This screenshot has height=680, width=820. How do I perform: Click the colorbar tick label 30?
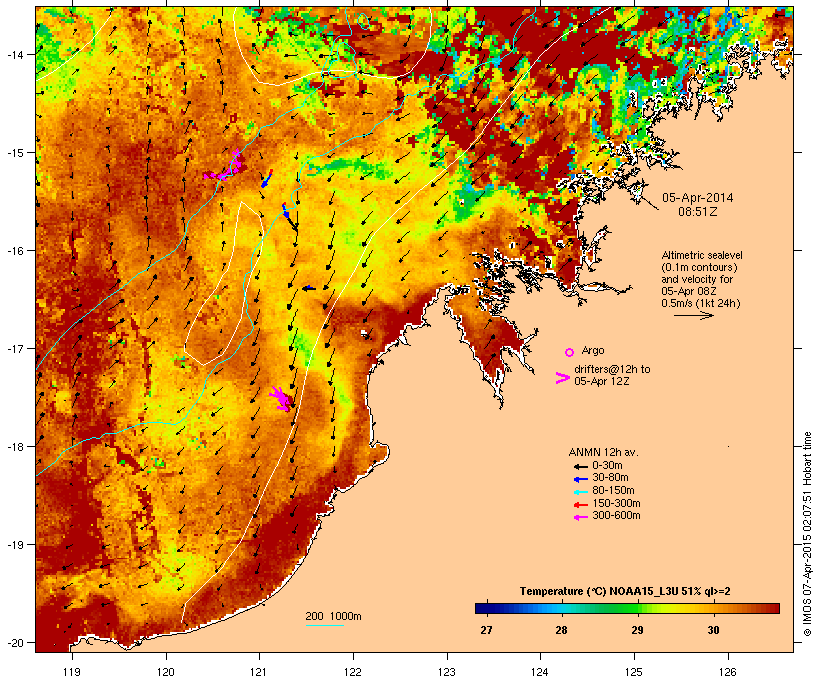(713, 630)
